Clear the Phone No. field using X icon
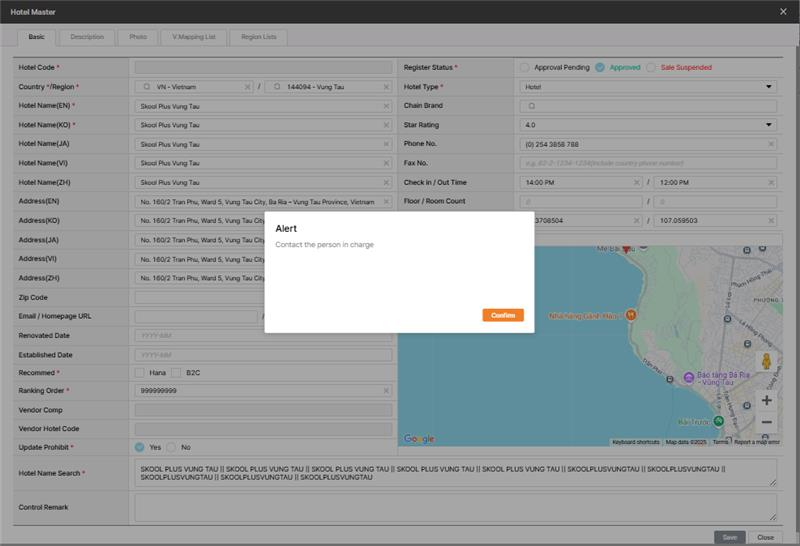 click(x=770, y=144)
